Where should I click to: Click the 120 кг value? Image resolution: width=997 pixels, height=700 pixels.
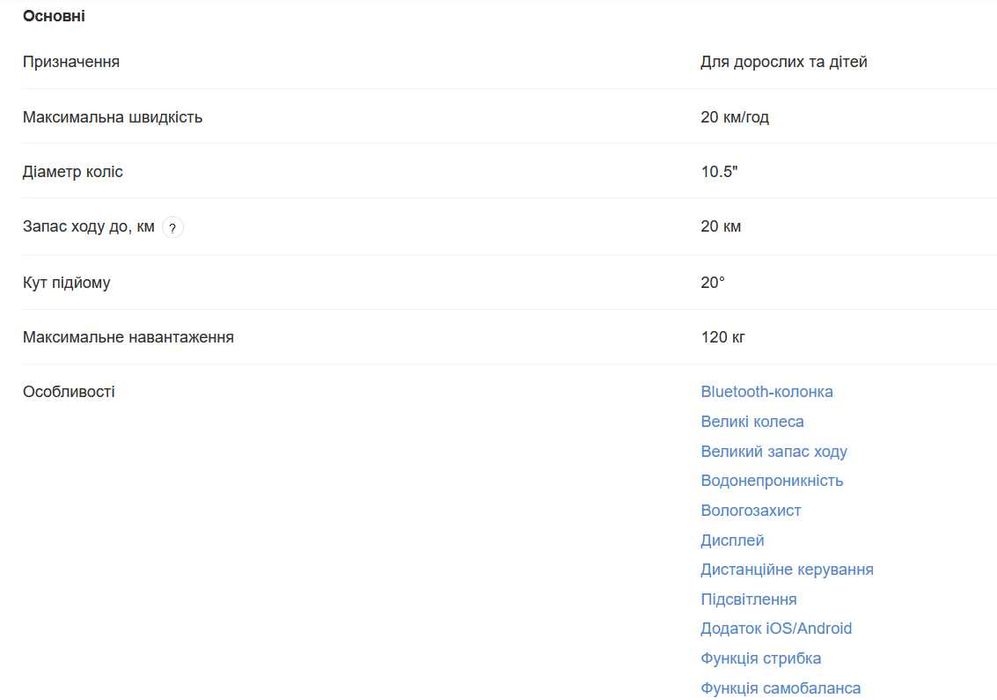click(x=722, y=337)
